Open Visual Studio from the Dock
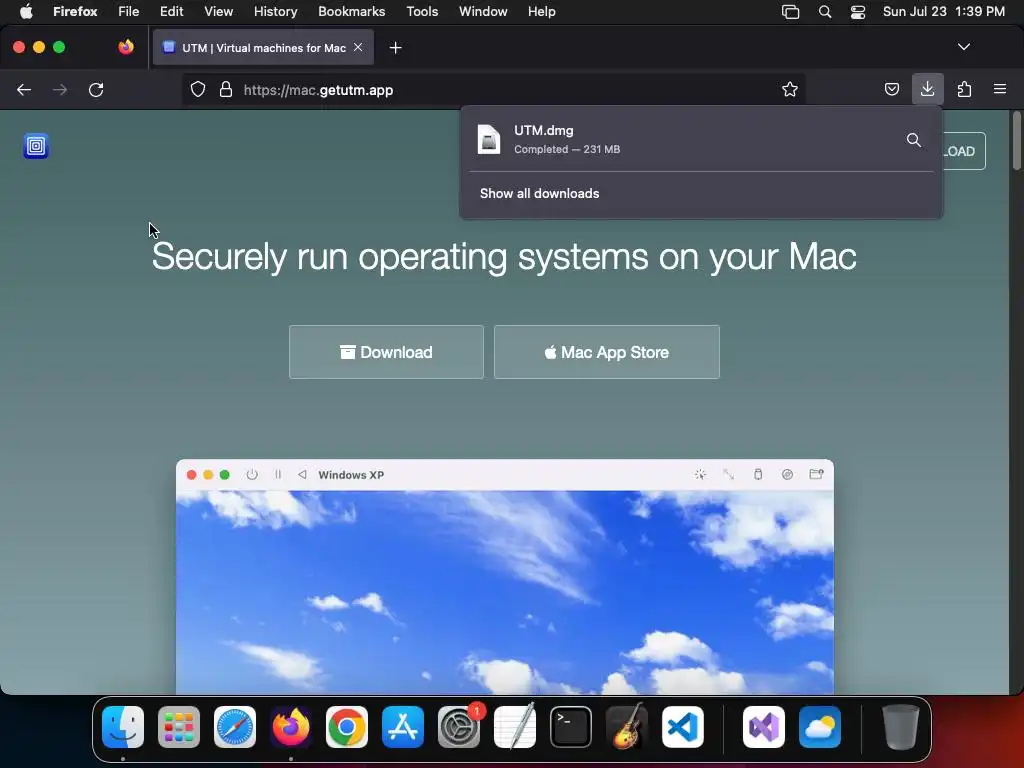 pos(763,727)
